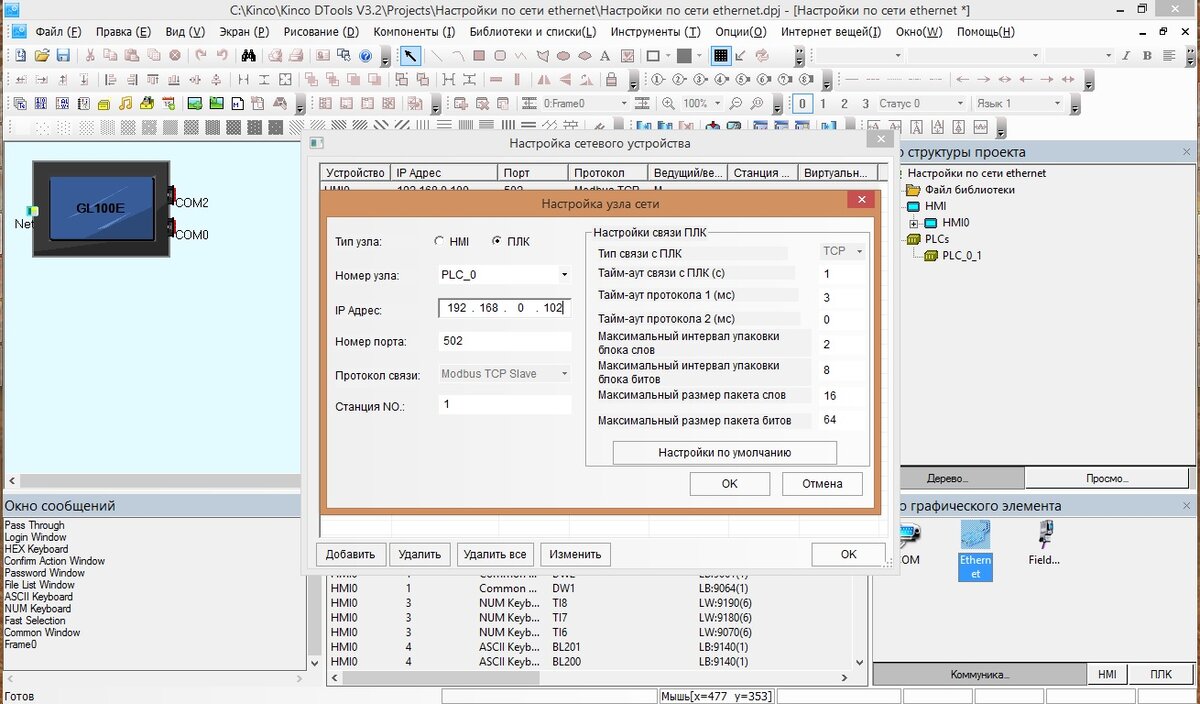Open the fill color dropdown arrow
The image size is (1200, 704).
click(700, 55)
